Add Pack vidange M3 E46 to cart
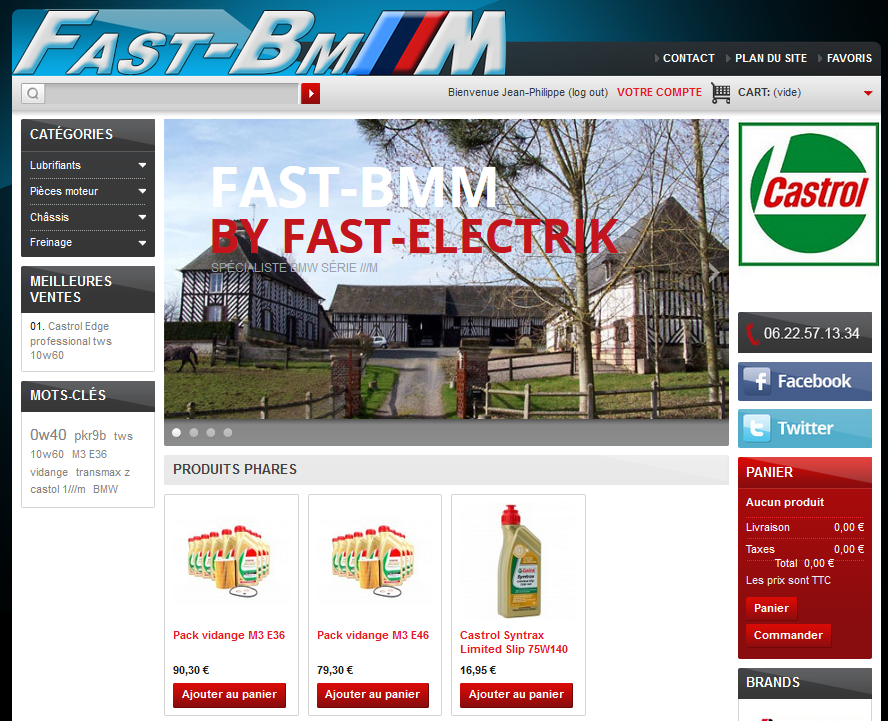The width and height of the screenshot is (888, 721). [373, 695]
